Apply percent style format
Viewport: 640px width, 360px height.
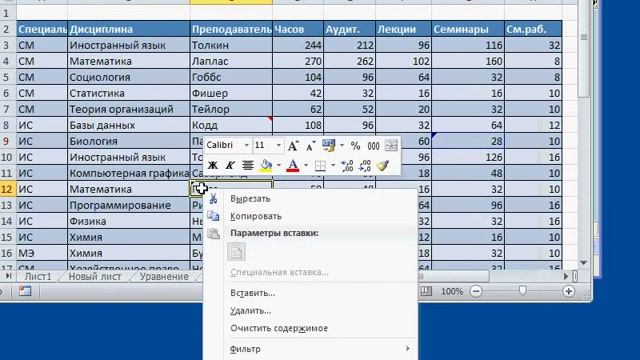[x=356, y=145]
